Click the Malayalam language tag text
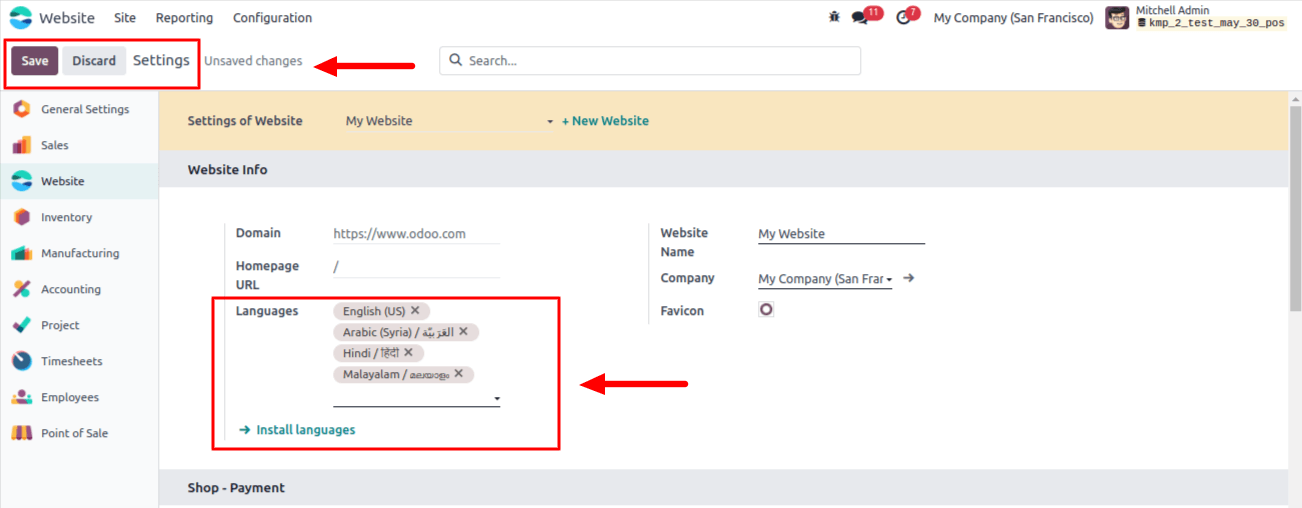The width and height of the screenshot is (1302, 508). pyautogui.click(x=396, y=374)
